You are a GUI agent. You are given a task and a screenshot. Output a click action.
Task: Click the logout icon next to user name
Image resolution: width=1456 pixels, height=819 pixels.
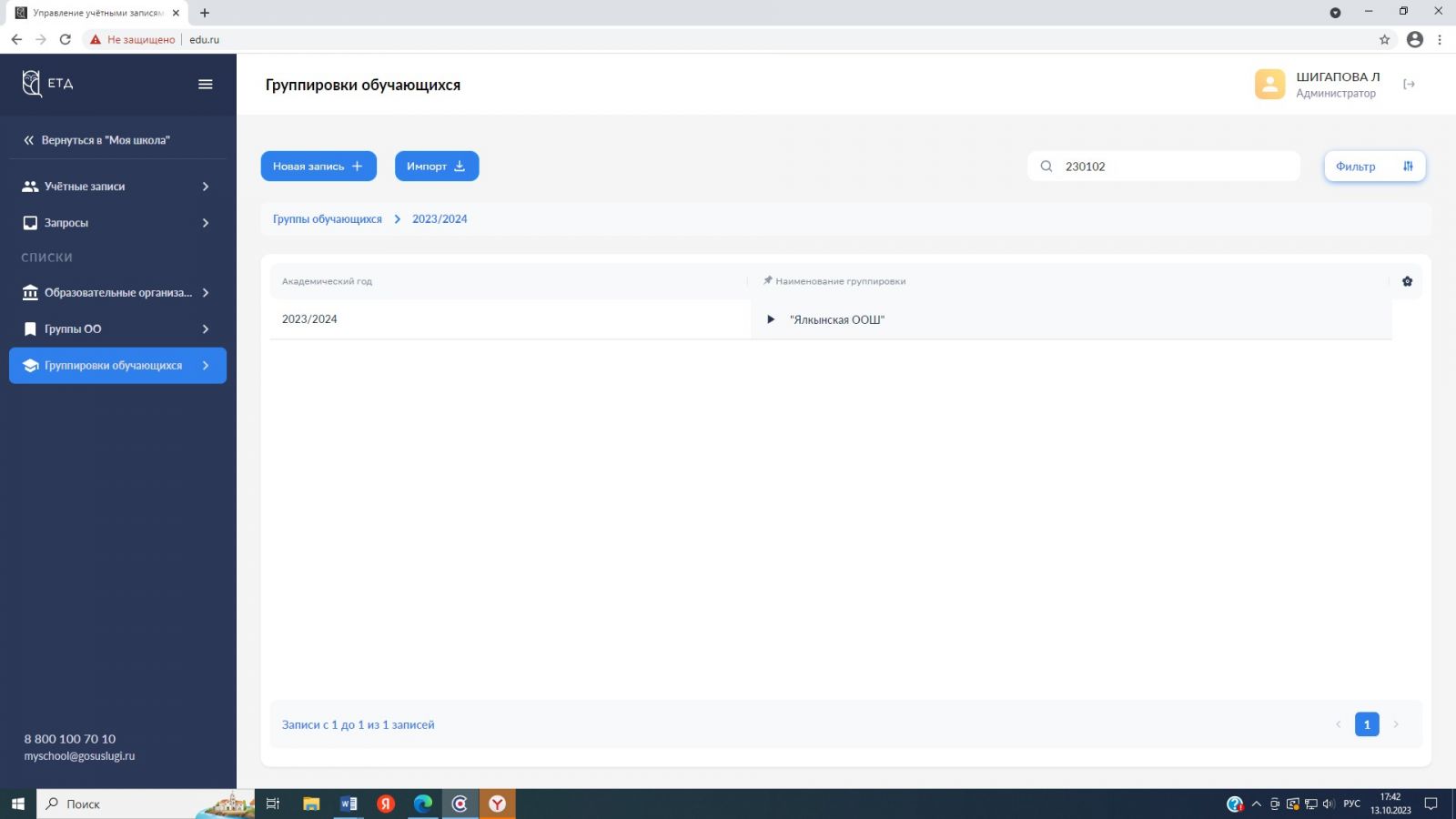[x=1409, y=85]
